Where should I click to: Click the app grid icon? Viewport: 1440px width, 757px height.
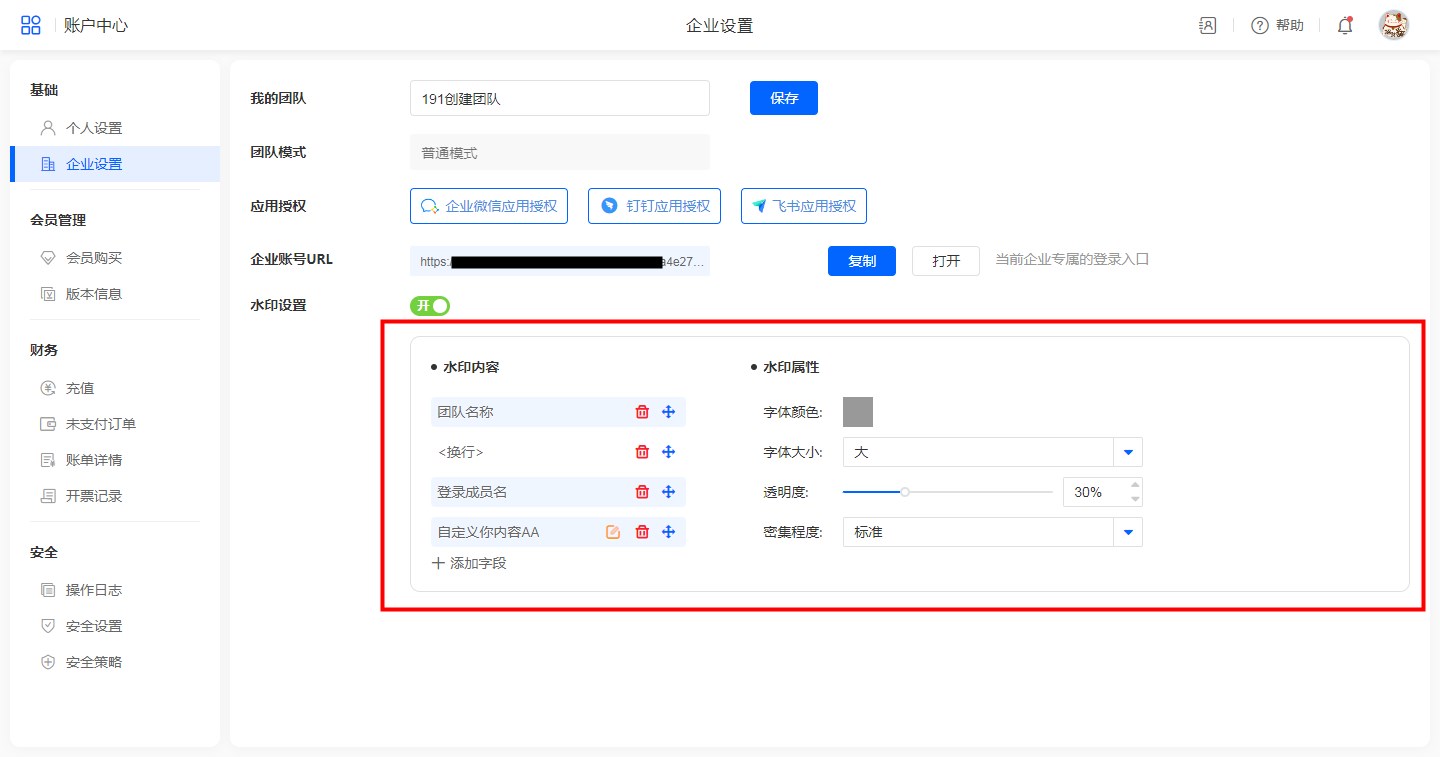(31, 26)
